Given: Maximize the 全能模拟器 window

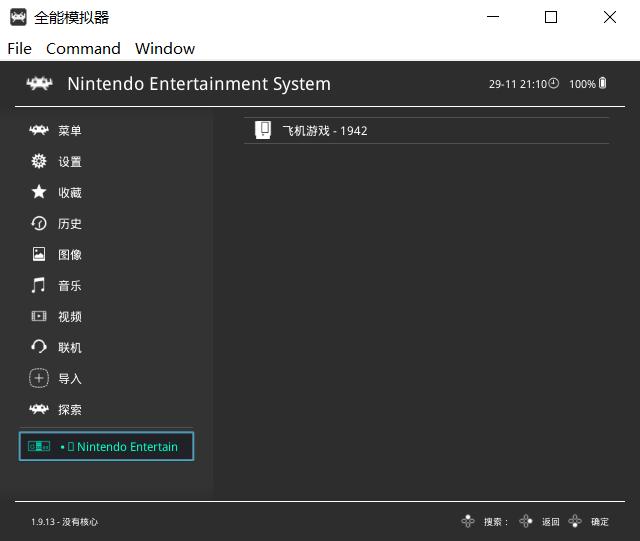Looking at the screenshot, I should (x=551, y=17).
